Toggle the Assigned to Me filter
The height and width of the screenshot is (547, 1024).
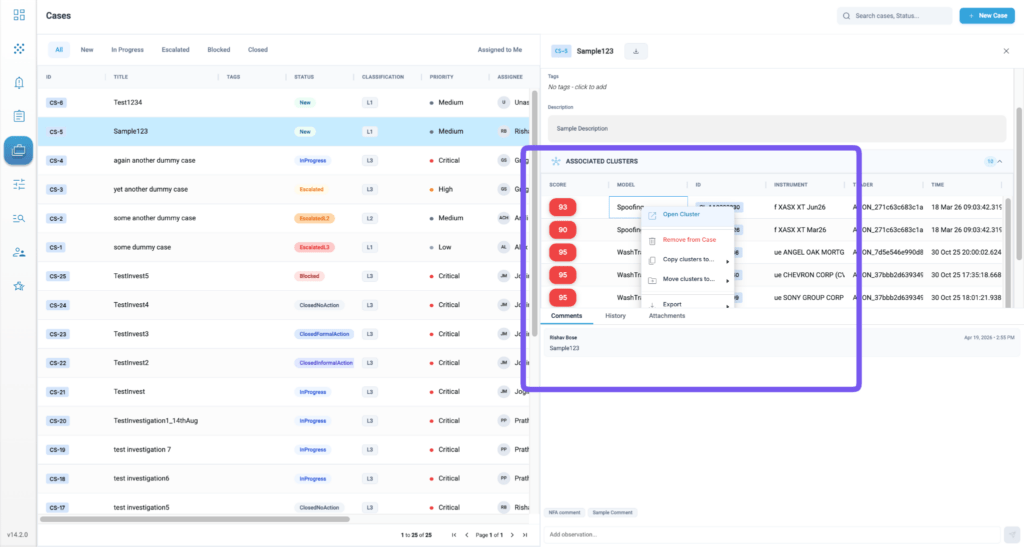pyautogui.click(x=500, y=50)
